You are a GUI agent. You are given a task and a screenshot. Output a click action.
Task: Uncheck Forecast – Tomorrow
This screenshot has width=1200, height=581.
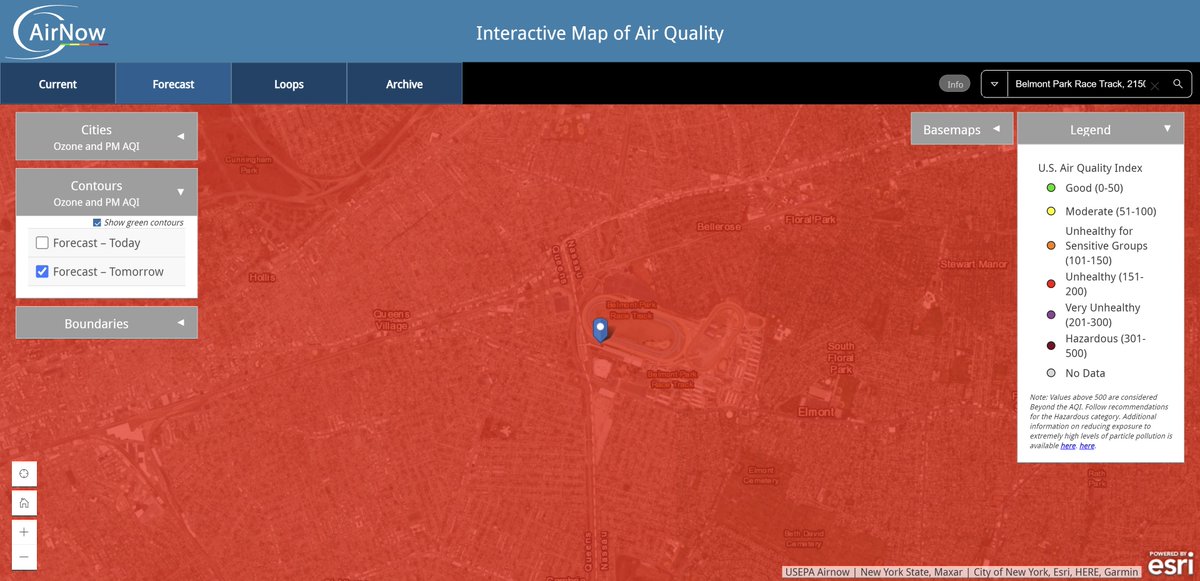click(x=41, y=271)
